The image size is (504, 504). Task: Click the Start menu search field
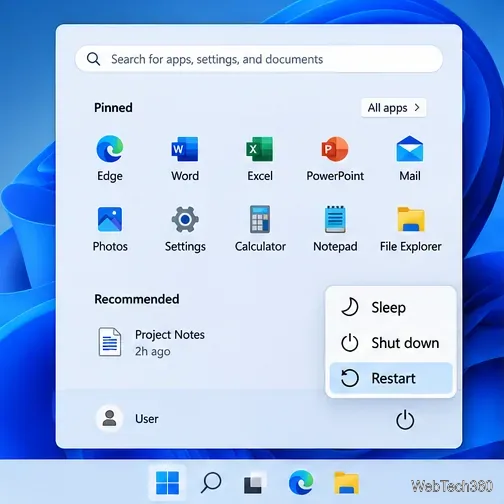pos(259,59)
